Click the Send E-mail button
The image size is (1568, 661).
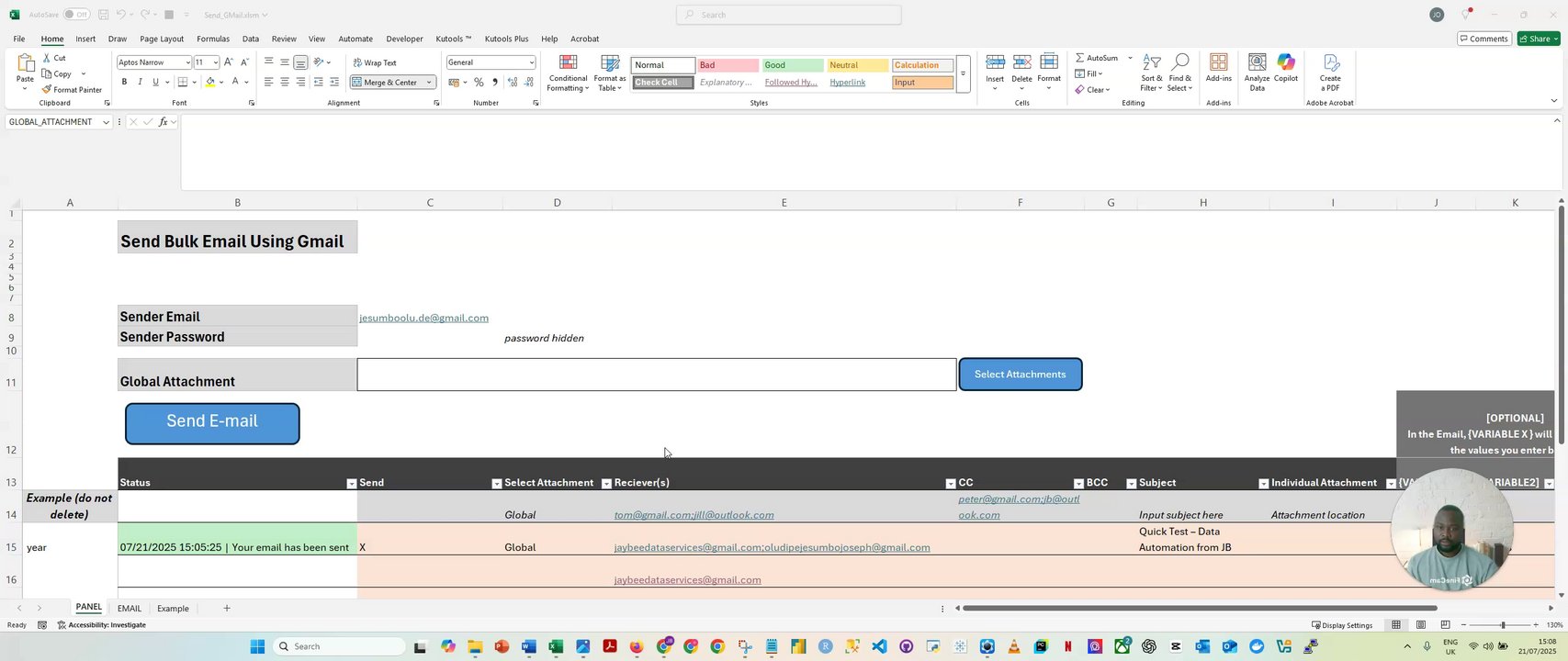click(212, 423)
